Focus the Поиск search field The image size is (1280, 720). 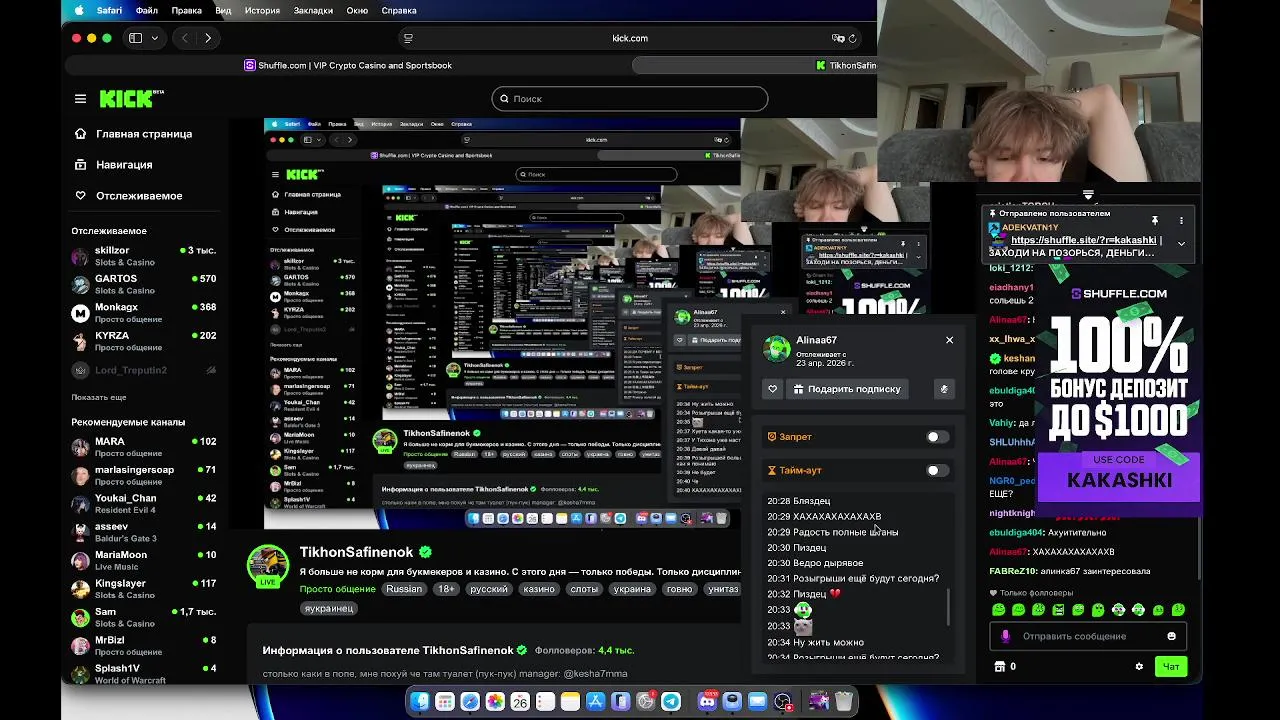click(629, 99)
